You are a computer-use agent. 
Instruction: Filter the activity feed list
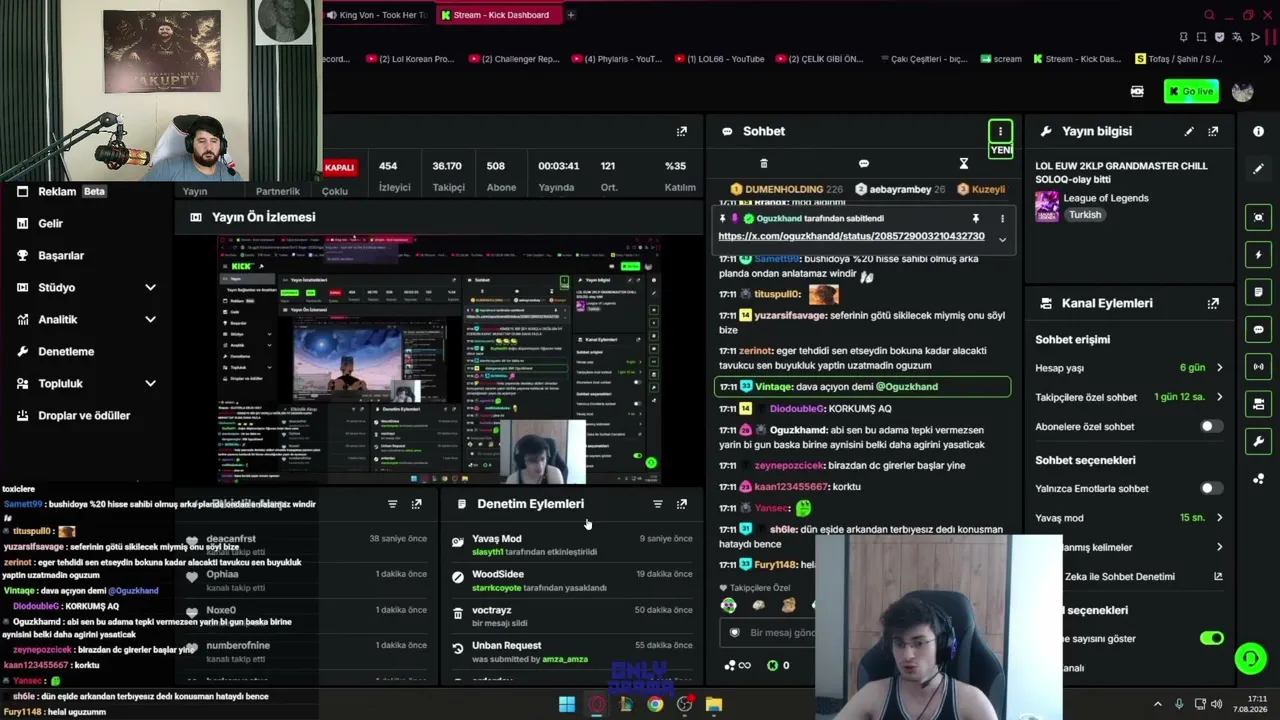[392, 504]
